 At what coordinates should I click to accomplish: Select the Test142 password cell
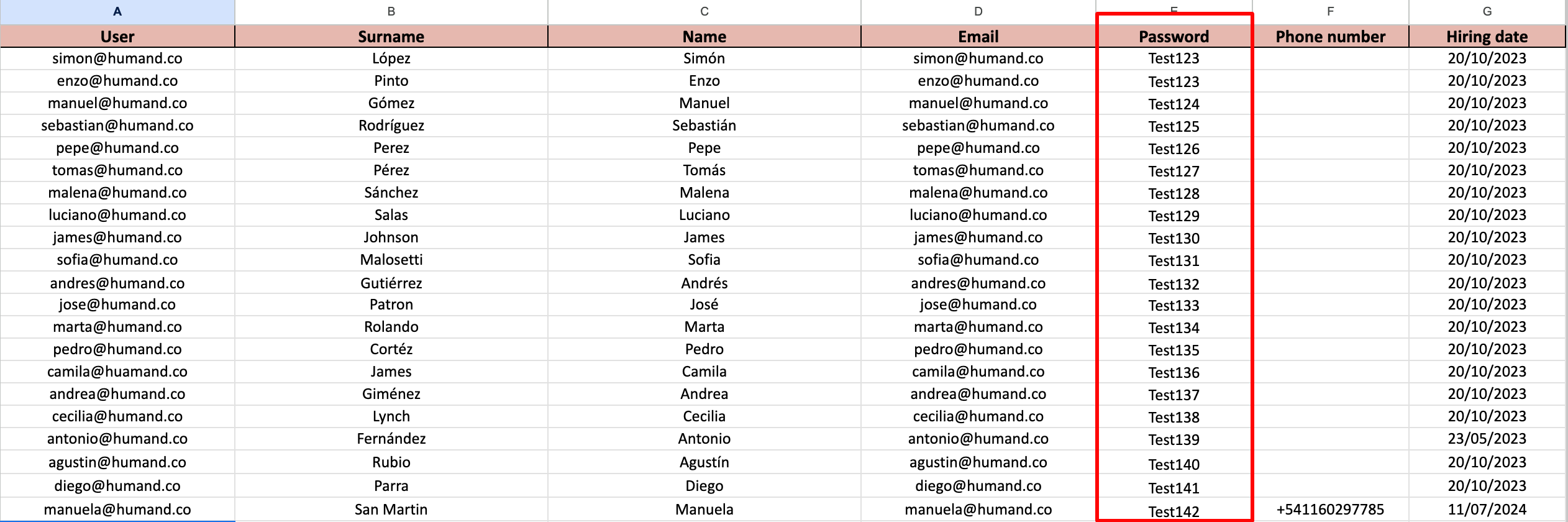(1174, 511)
